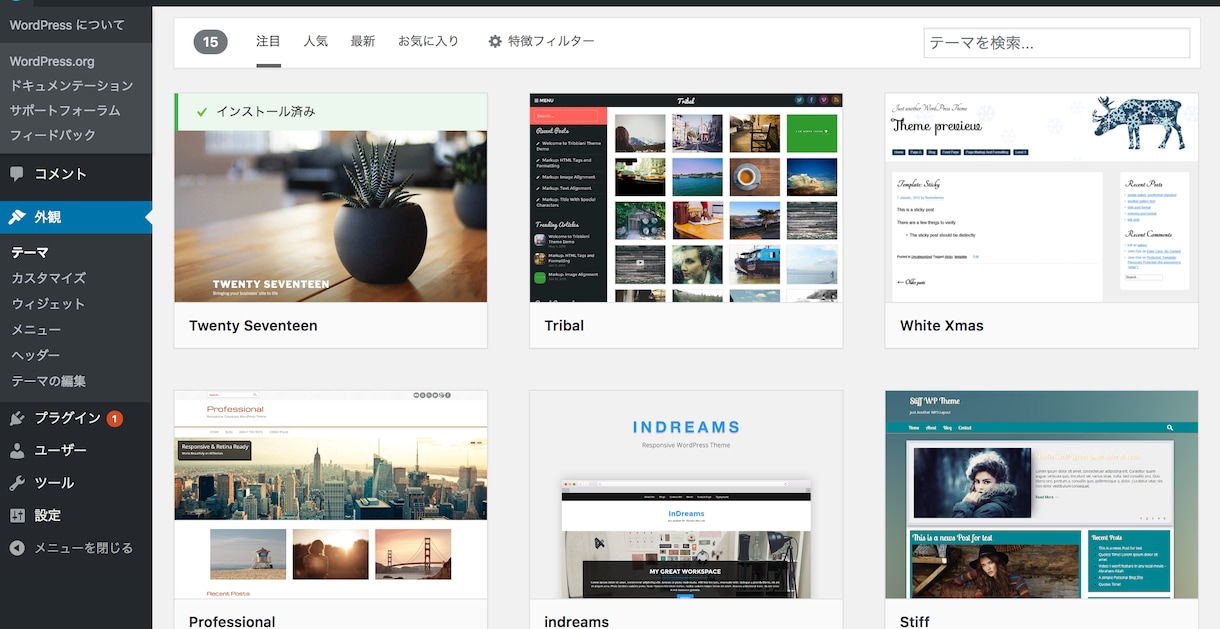Screen dimensions: 1220x629
Task: Select the indreams theme thumbnail
Action: [686, 495]
